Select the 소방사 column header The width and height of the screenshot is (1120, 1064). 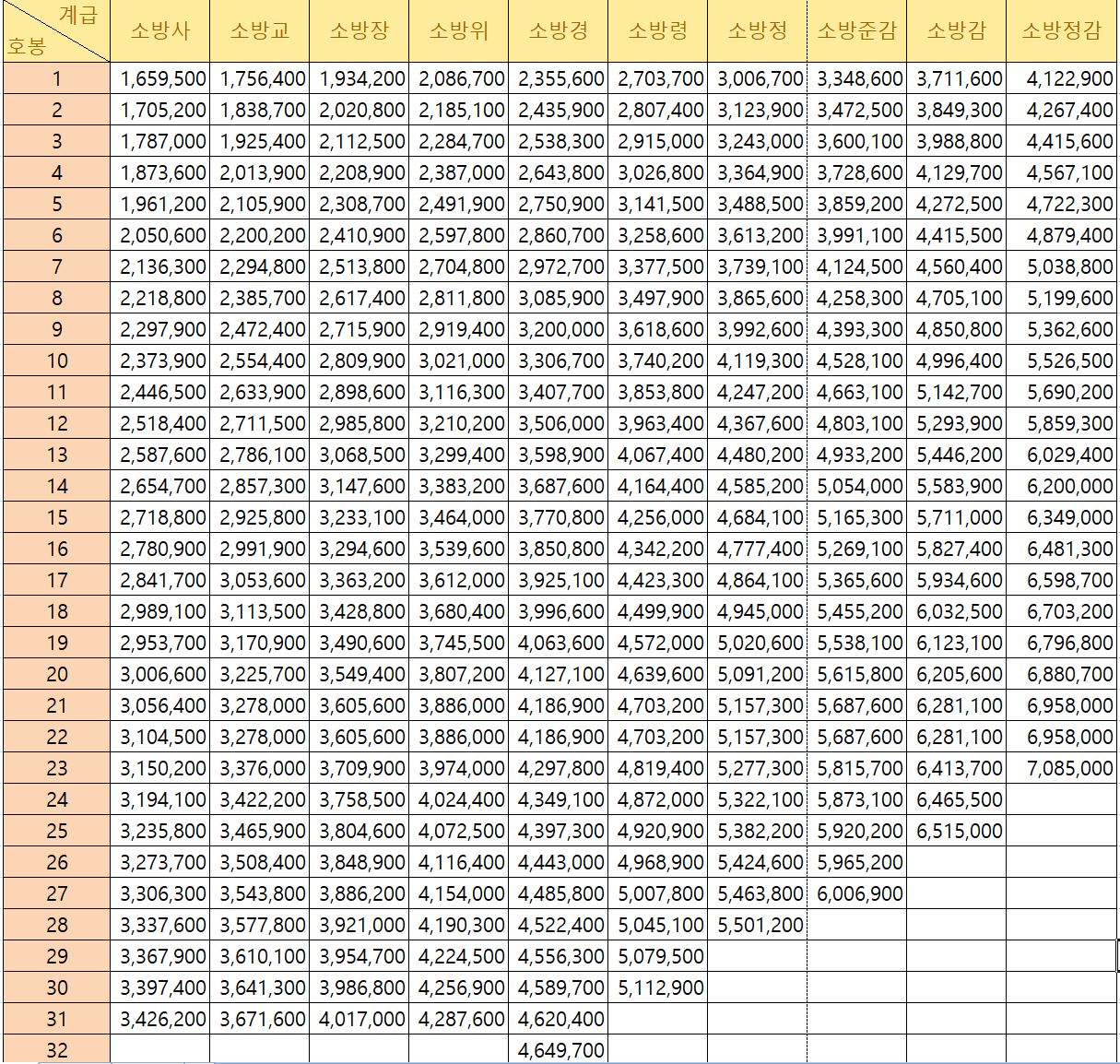pos(160,31)
